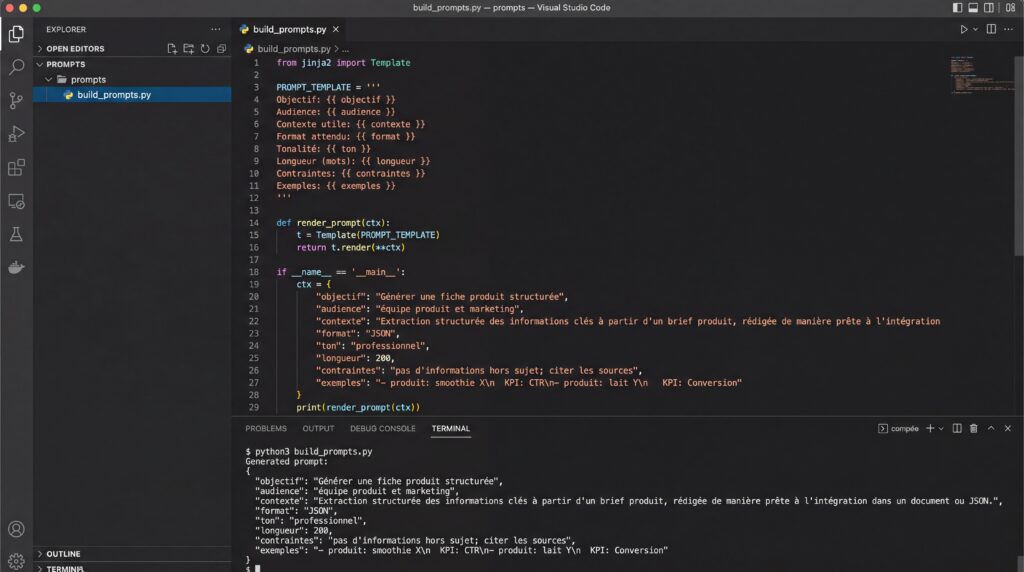
Task: Click the terminal prompt input cursor
Action: click(x=257, y=569)
